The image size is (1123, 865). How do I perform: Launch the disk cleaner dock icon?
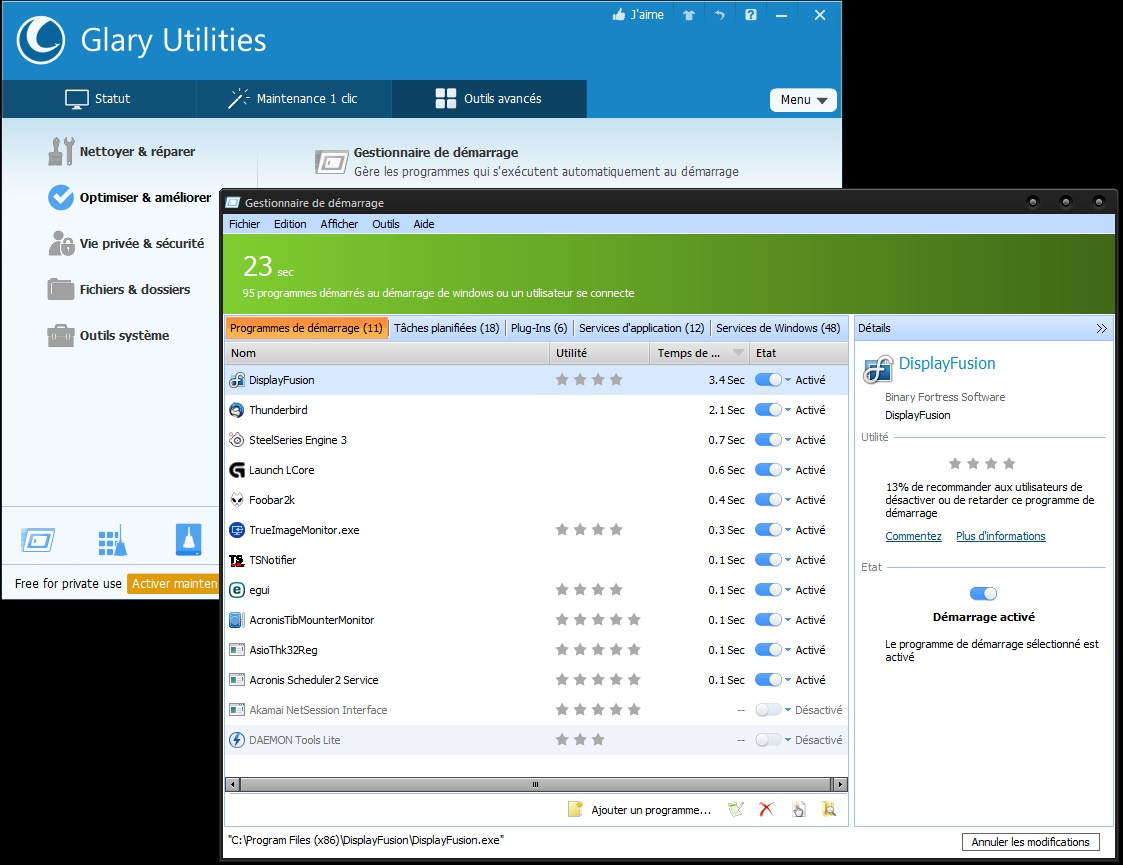(188, 540)
